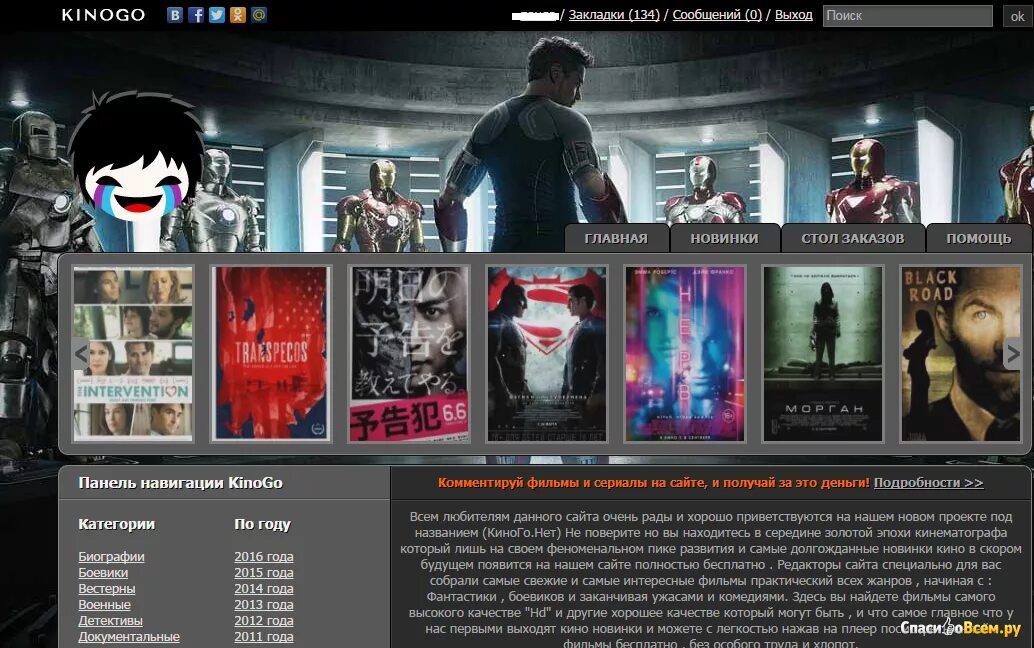Open the VK social icon

coord(175,15)
